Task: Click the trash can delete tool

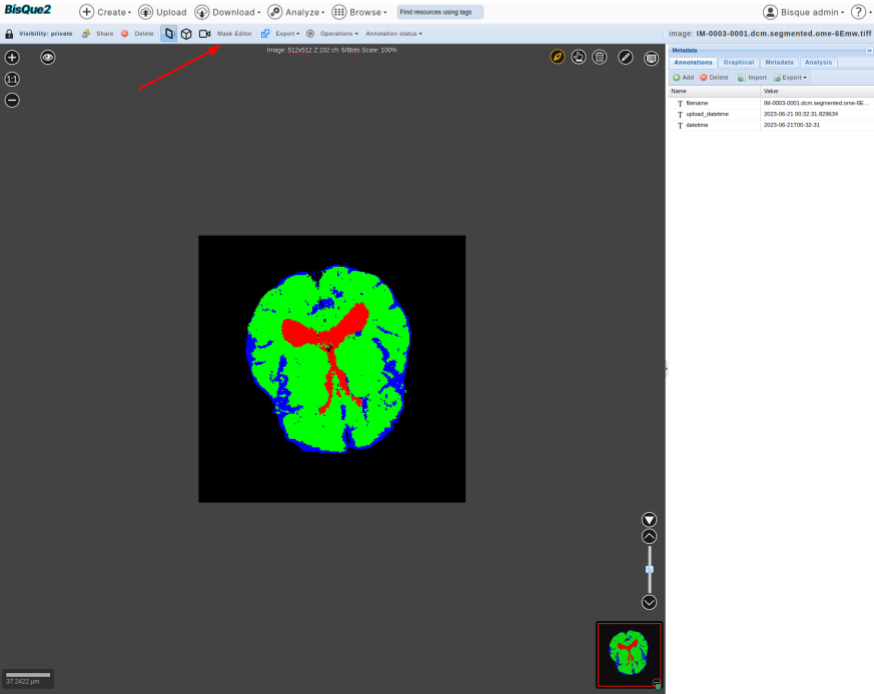Action: coord(599,57)
